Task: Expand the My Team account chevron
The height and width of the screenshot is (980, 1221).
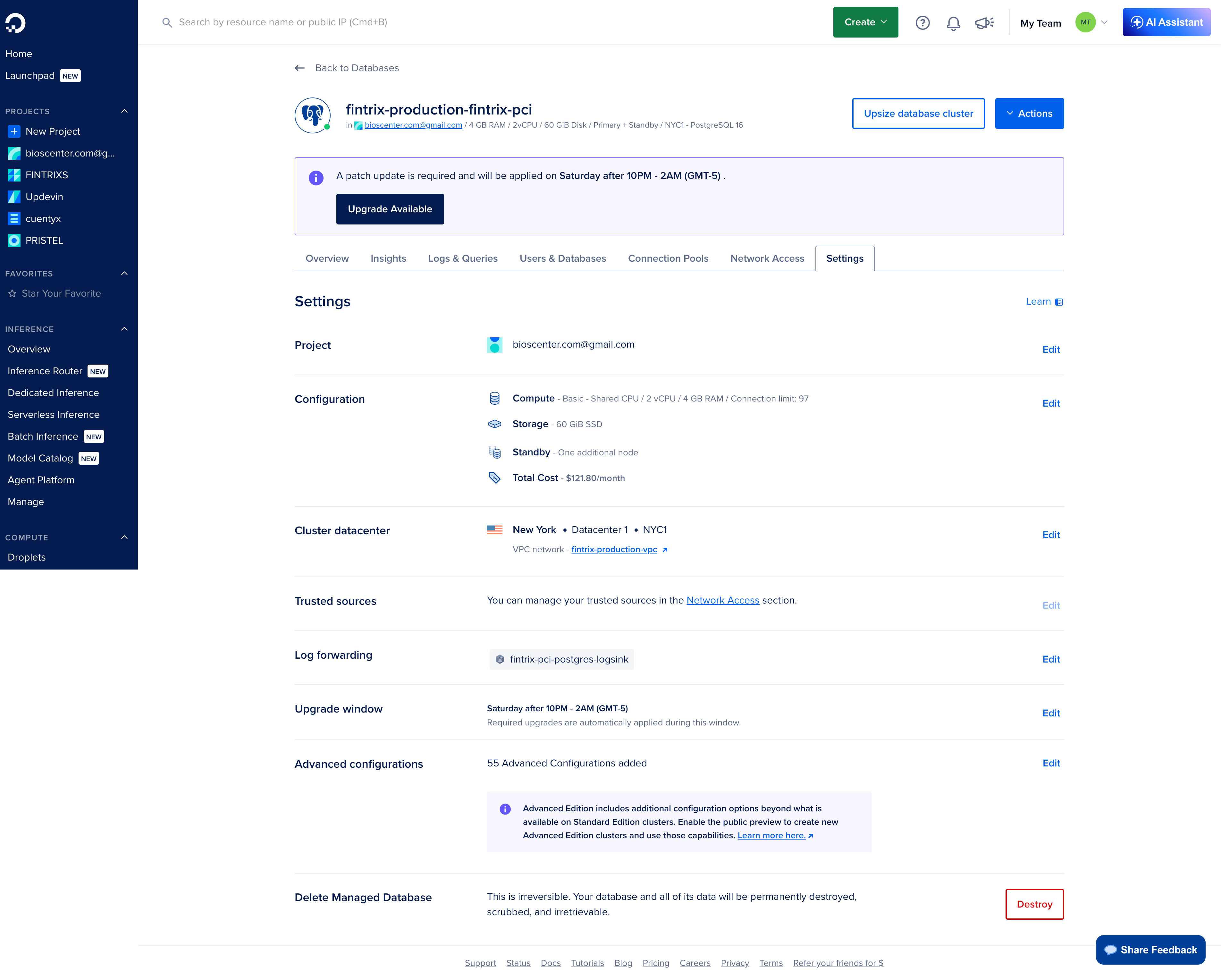Action: (x=1104, y=22)
